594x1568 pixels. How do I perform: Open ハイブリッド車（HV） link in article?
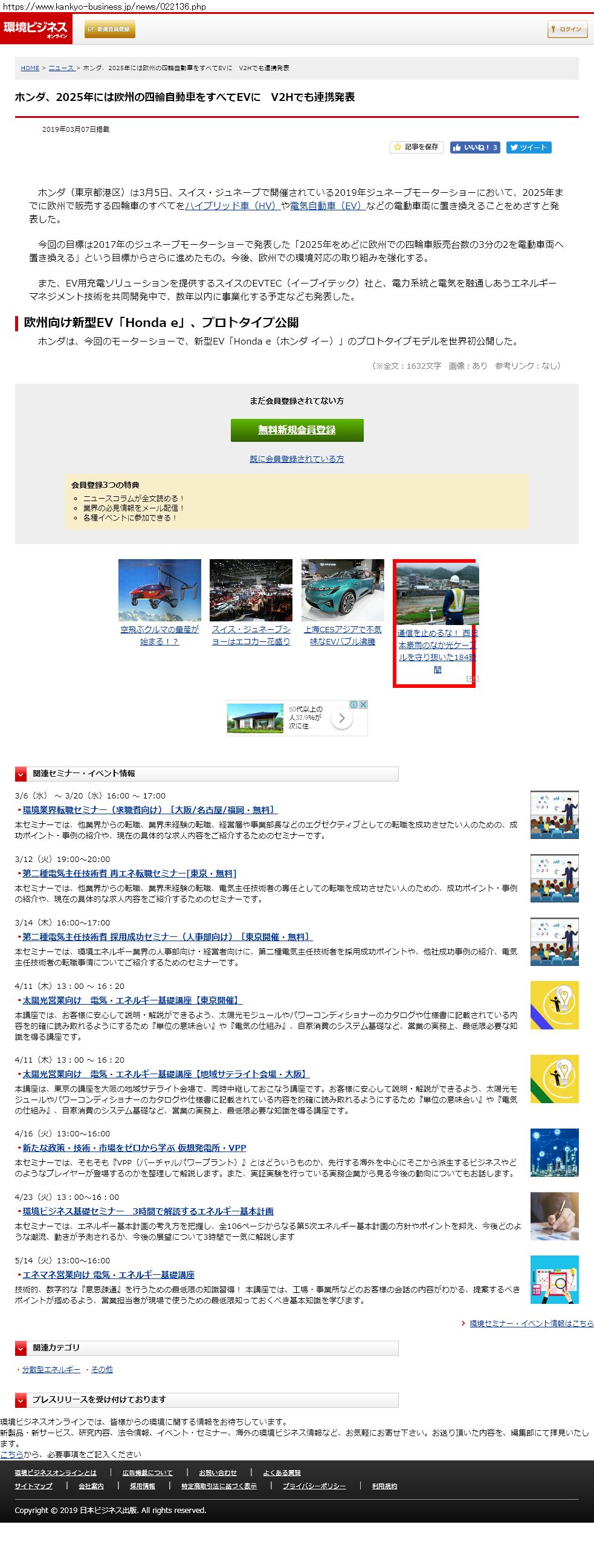point(232,206)
